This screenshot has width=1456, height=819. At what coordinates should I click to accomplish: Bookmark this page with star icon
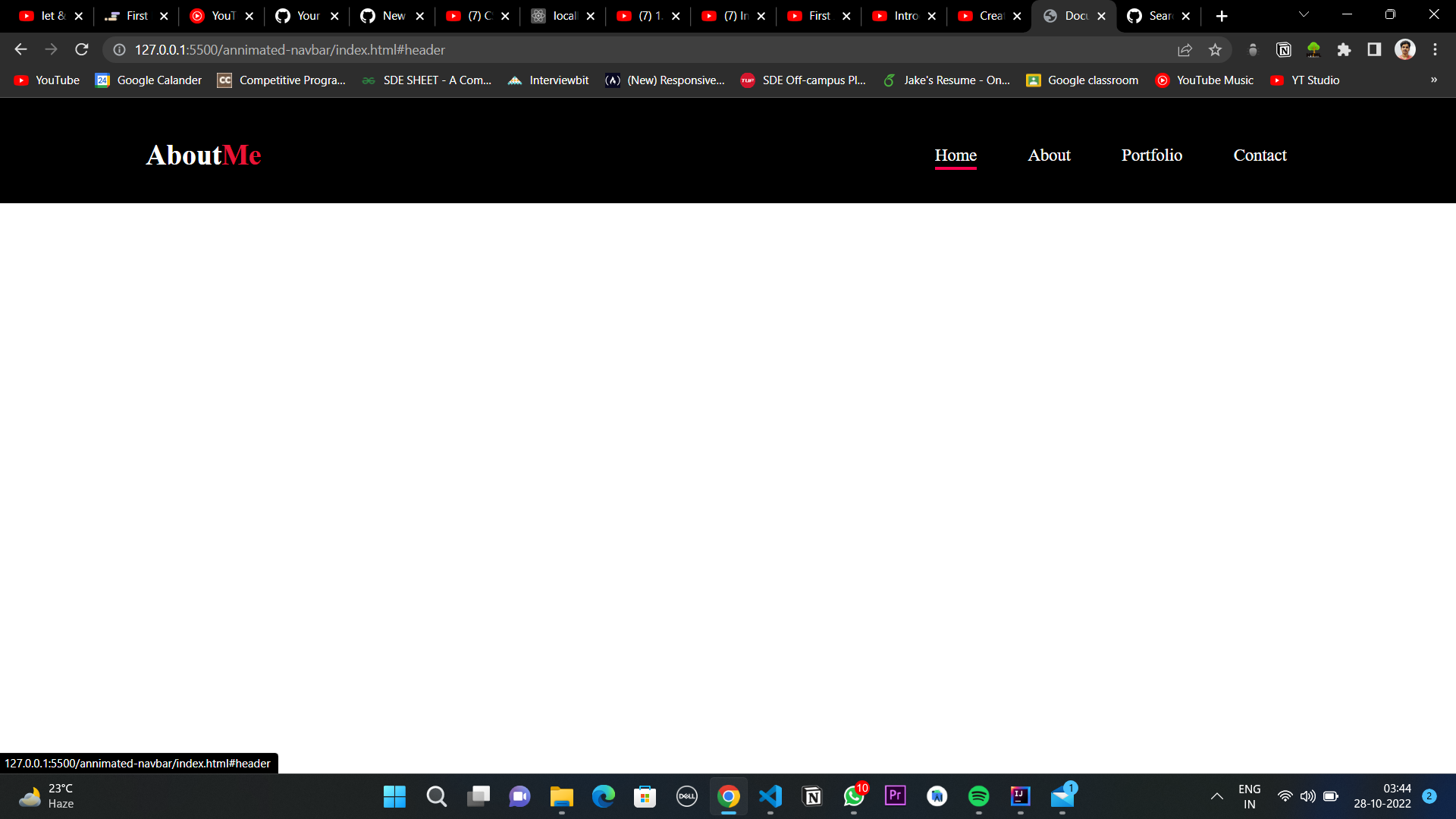(1215, 49)
